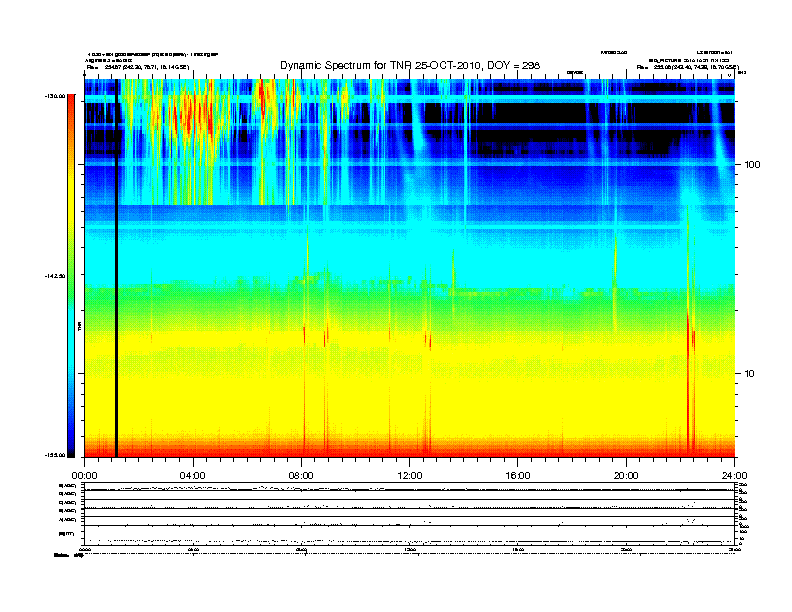Click the "-142.50" color scale label
Screen dimensions: 792x612
(x=55, y=276)
